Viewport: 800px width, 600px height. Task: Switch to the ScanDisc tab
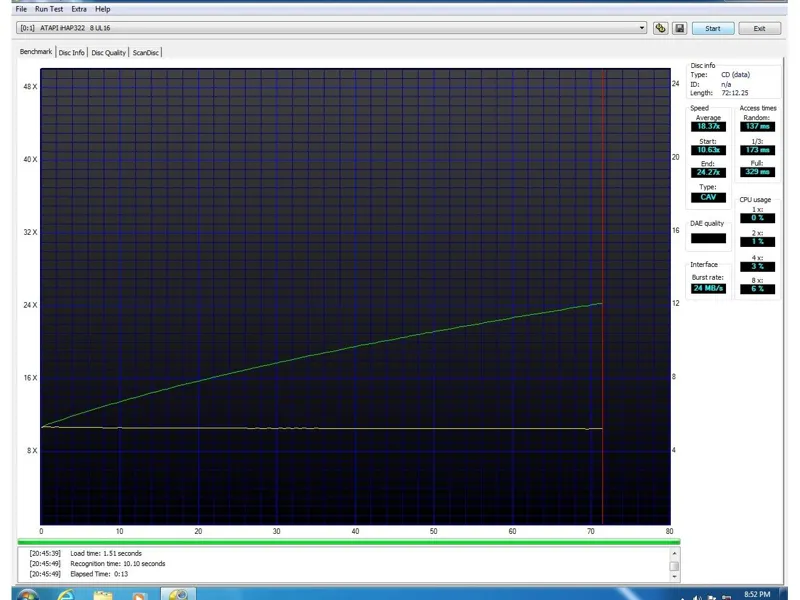(145, 53)
